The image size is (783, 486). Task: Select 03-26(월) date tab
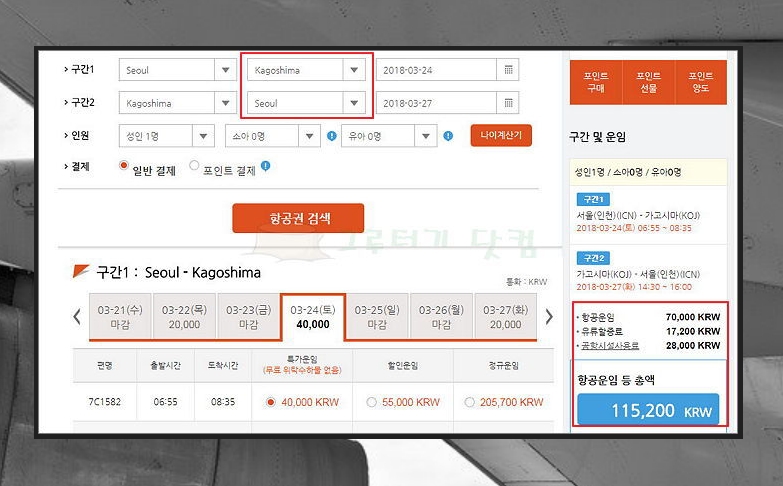(x=441, y=317)
